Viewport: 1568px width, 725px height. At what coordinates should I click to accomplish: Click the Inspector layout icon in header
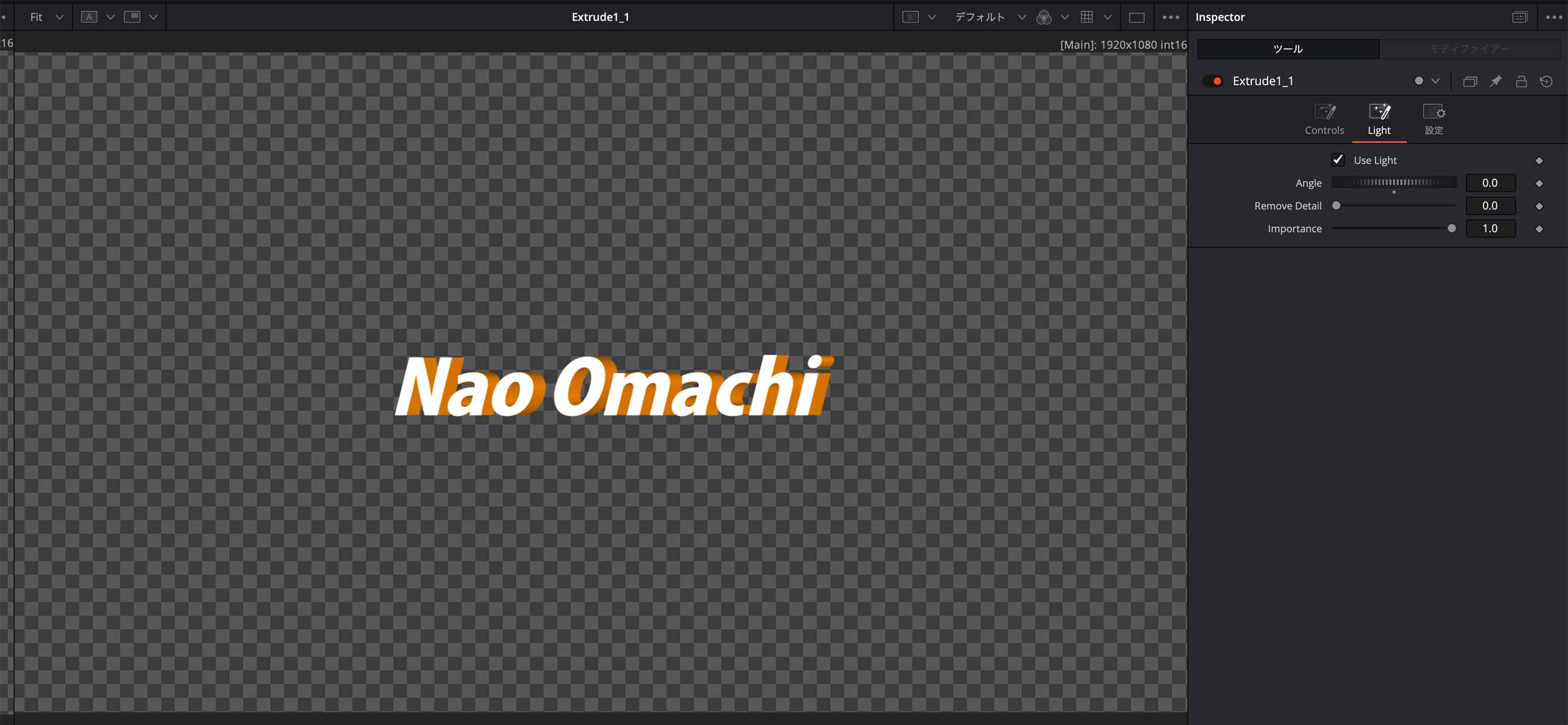pos(1520,17)
